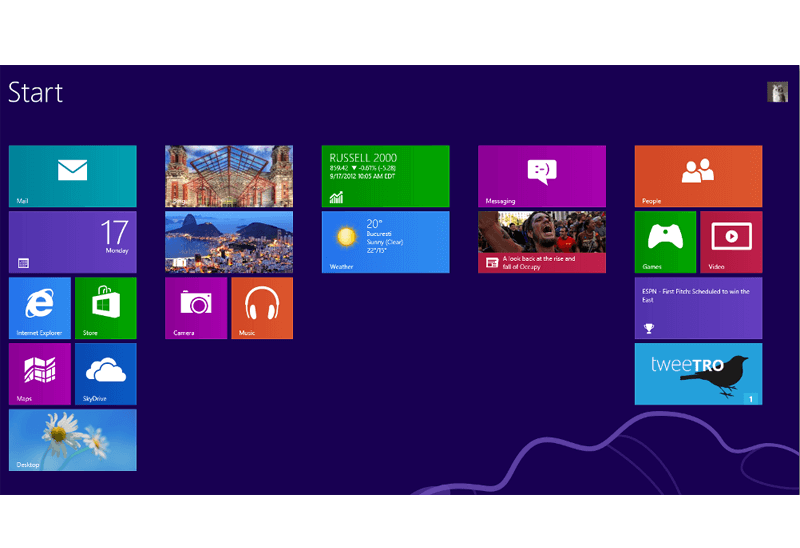
Task: Open the Mail tile
Action: tap(72, 176)
